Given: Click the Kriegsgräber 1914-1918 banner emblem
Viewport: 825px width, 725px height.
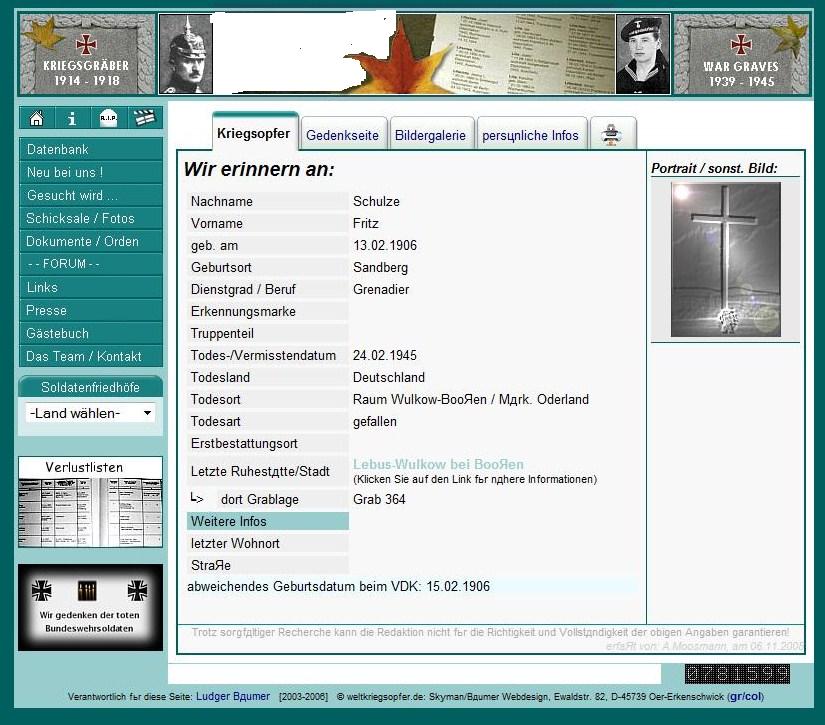Looking at the screenshot, I should [x=87, y=55].
